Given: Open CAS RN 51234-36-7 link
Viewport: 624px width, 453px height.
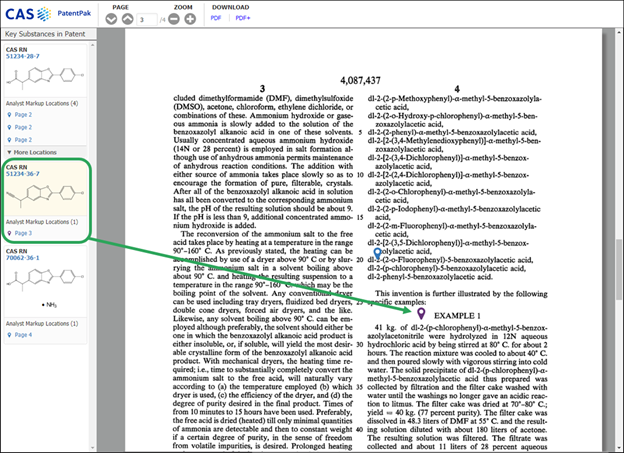Looking at the screenshot, I should coord(23,174).
